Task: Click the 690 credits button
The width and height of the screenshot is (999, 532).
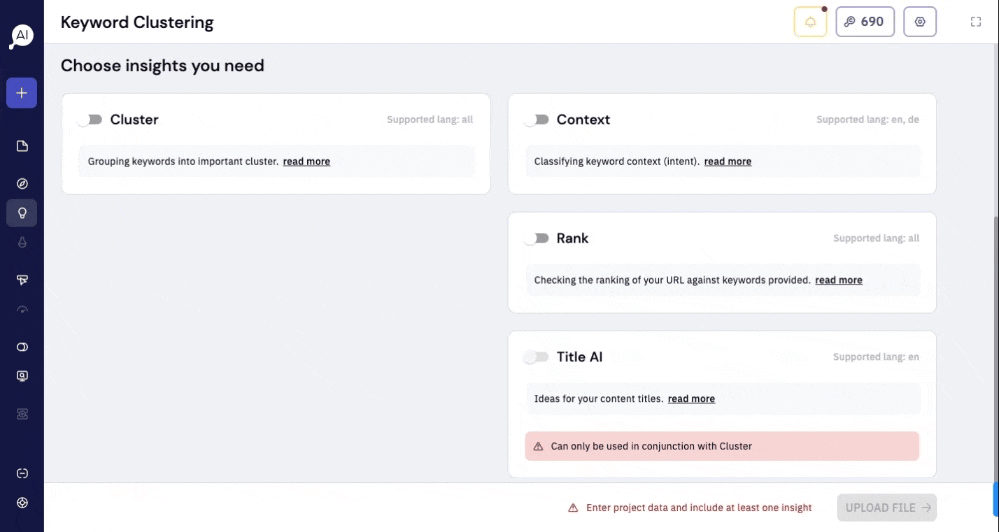Action: pos(865,22)
